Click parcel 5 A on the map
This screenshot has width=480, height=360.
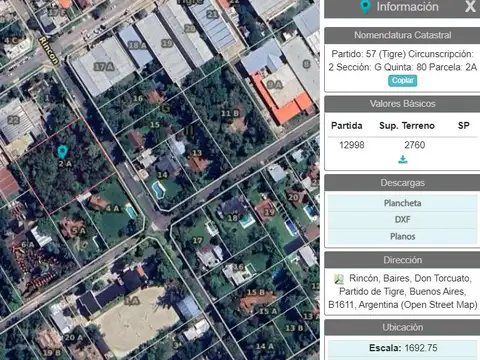[79, 231]
